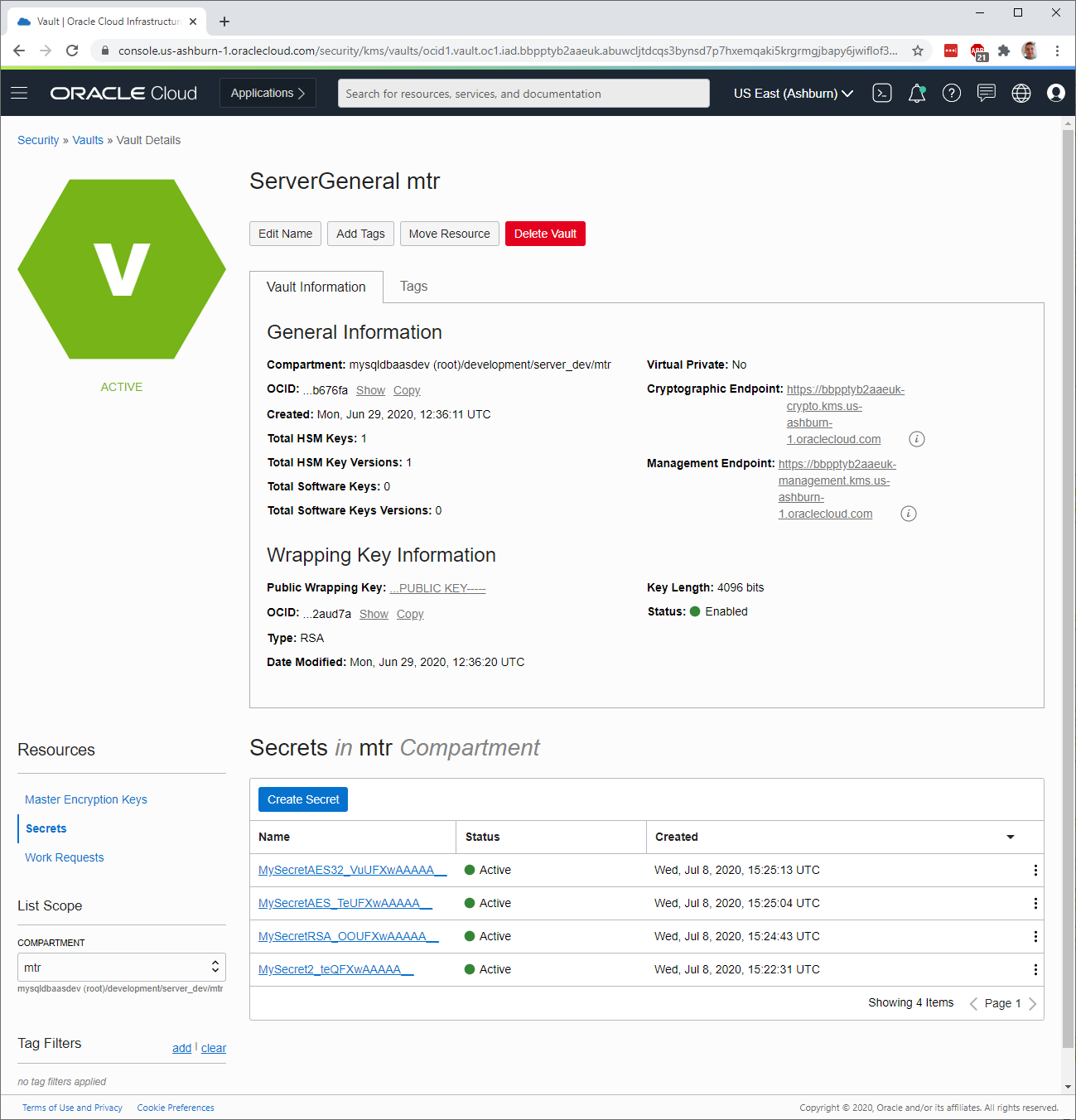Show the full vault OCID
The height and width of the screenshot is (1120, 1076).
(370, 390)
